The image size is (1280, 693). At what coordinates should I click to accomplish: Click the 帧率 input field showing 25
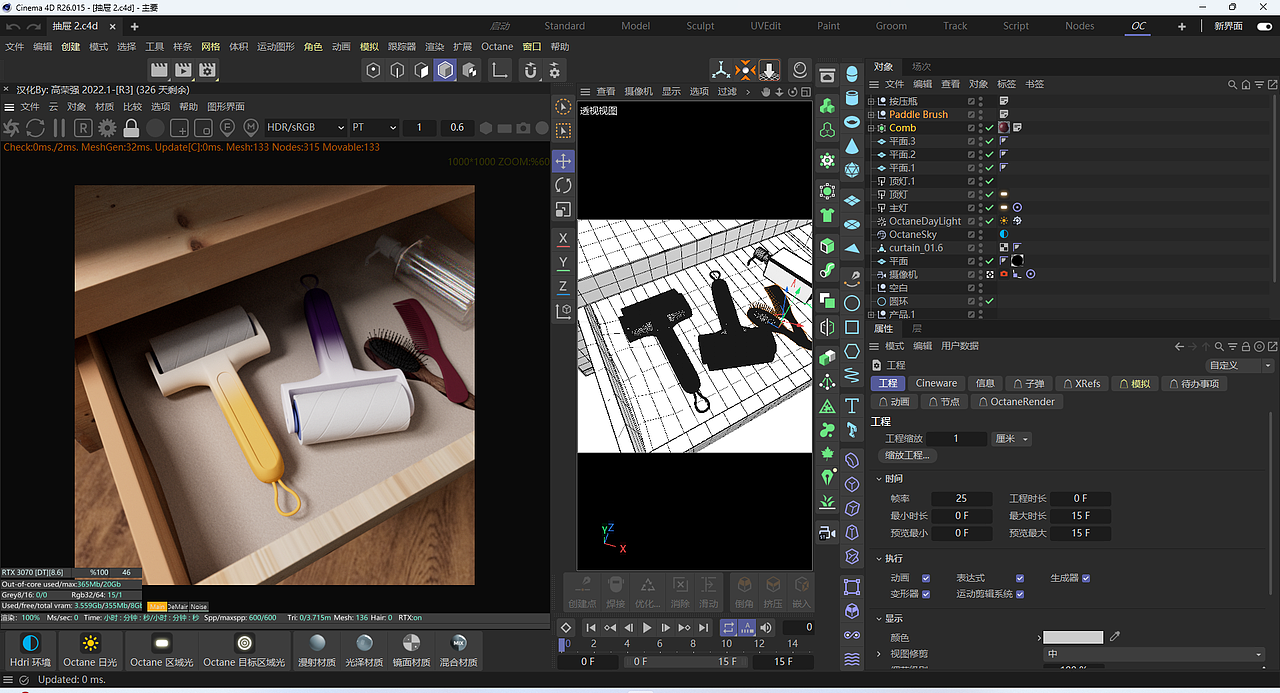pos(961,498)
